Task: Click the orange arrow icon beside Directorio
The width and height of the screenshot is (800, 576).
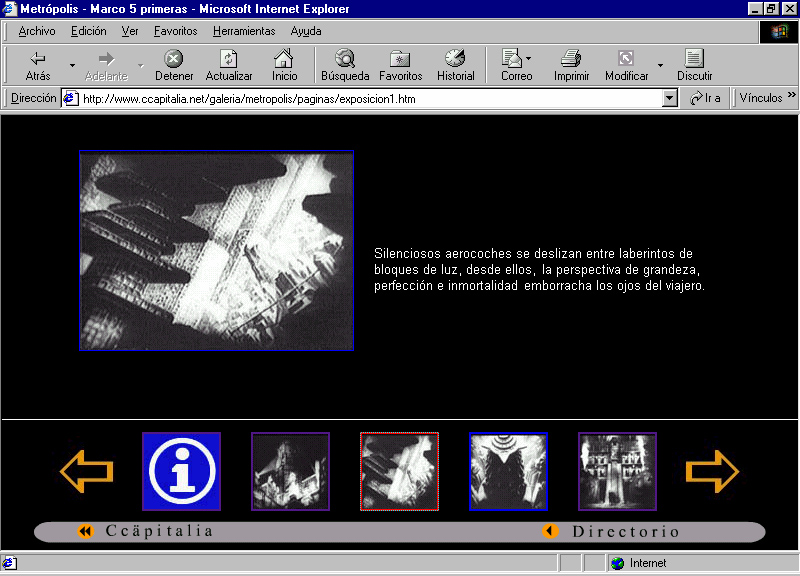Action: pyautogui.click(x=551, y=531)
